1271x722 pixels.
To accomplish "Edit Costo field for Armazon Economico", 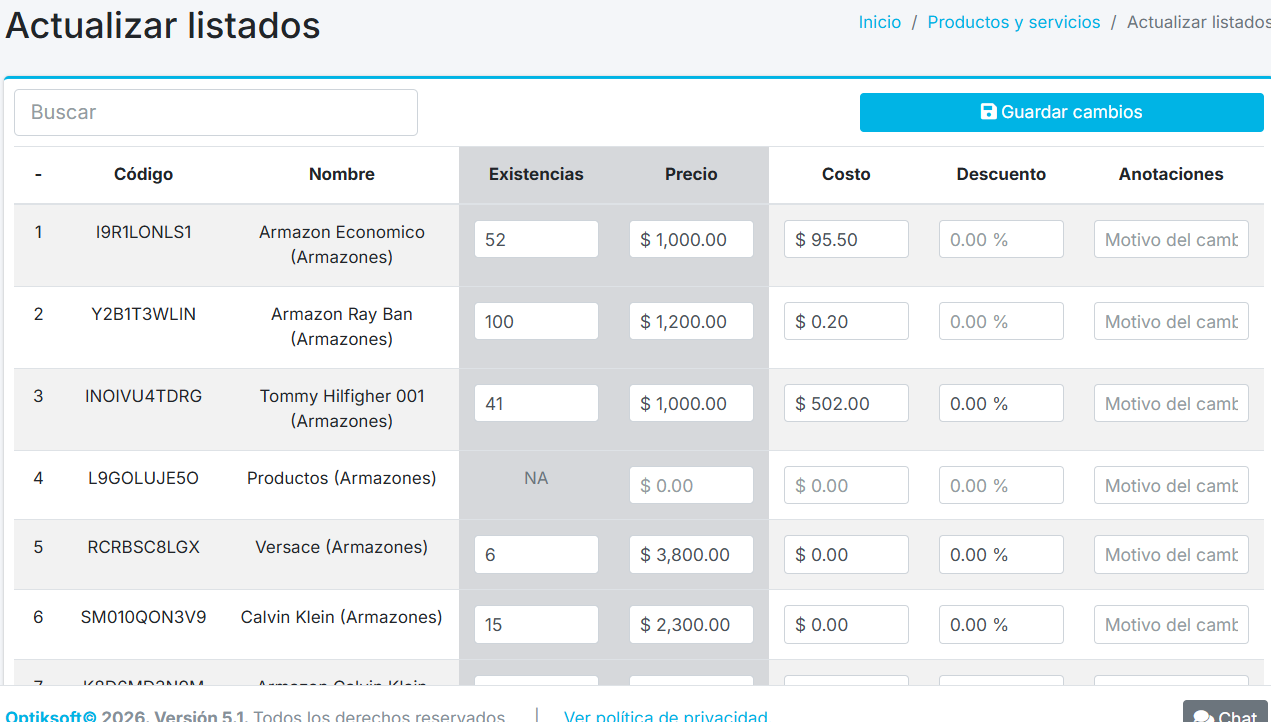I will (x=846, y=240).
